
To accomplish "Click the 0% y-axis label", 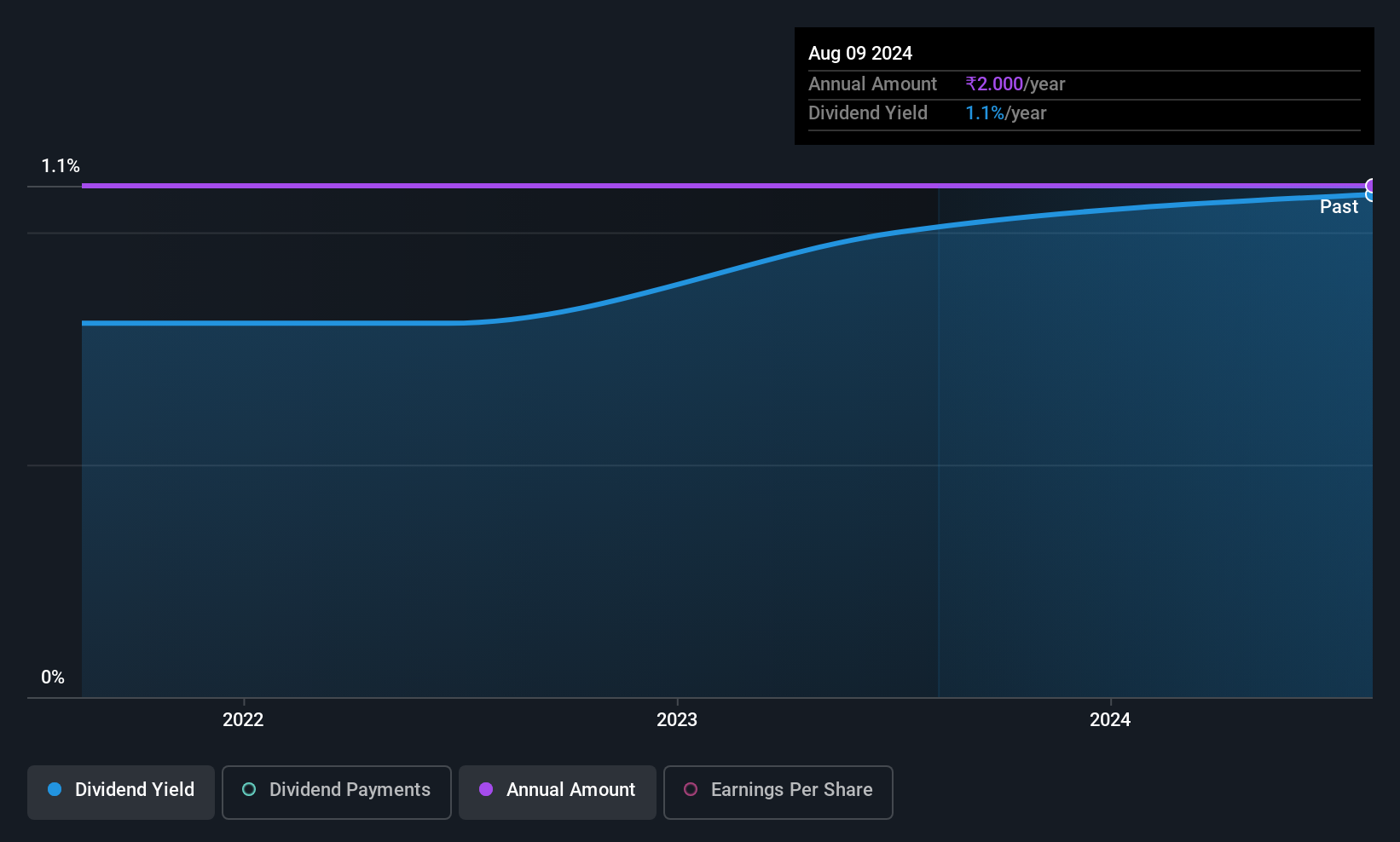I will 53,677.
